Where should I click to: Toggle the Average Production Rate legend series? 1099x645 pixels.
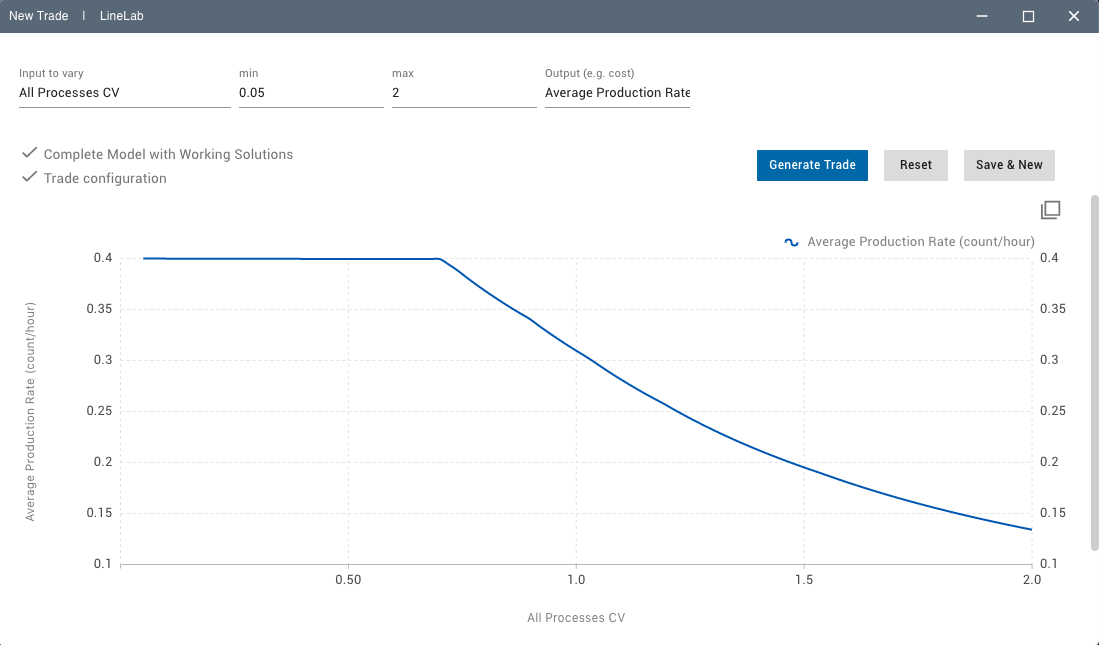point(920,242)
